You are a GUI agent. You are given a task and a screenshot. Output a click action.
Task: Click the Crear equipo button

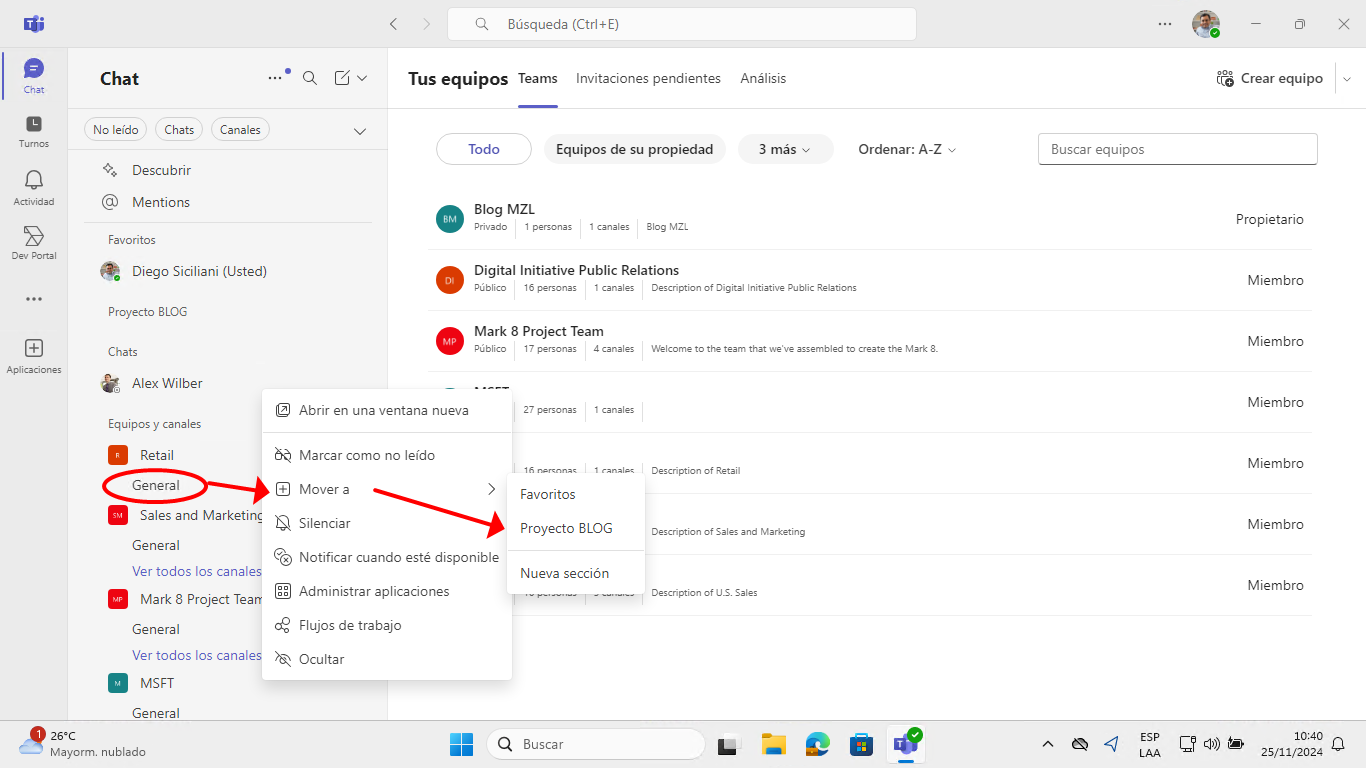pyautogui.click(x=1270, y=78)
